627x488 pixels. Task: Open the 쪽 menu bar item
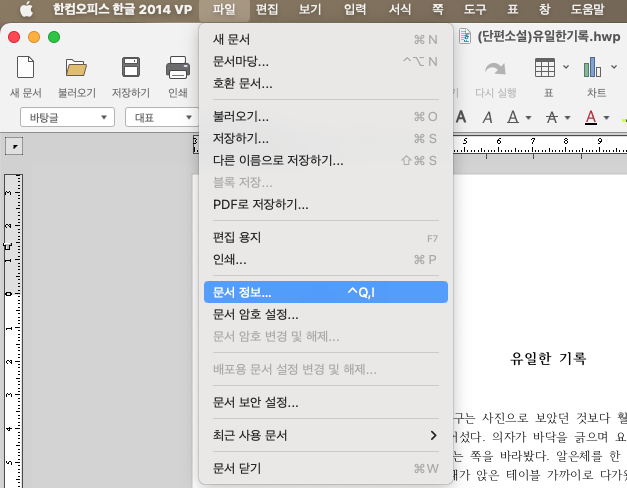click(x=437, y=9)
